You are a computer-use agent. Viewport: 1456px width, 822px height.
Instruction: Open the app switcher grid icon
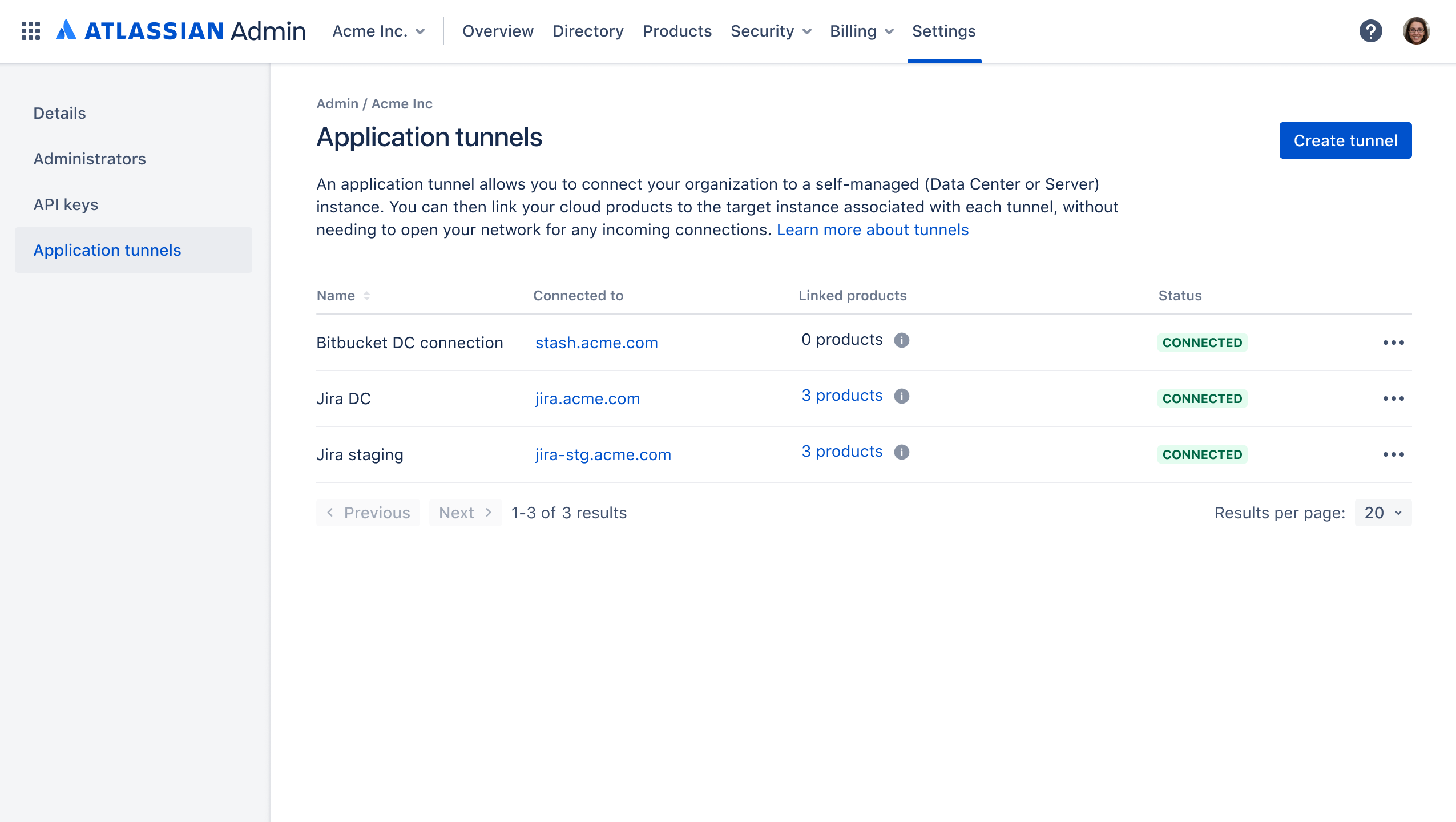pyautogui.click(x=31, y=31)
